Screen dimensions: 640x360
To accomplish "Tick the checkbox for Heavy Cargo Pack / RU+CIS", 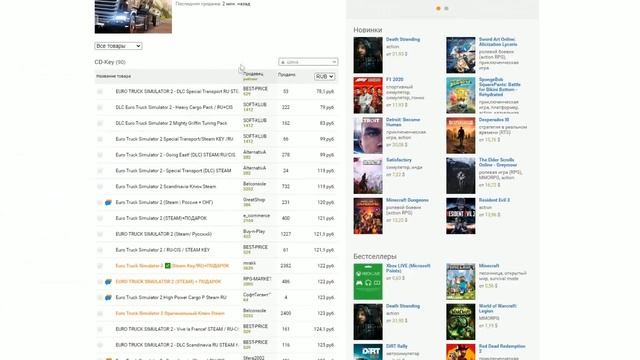I will point(100,107).
